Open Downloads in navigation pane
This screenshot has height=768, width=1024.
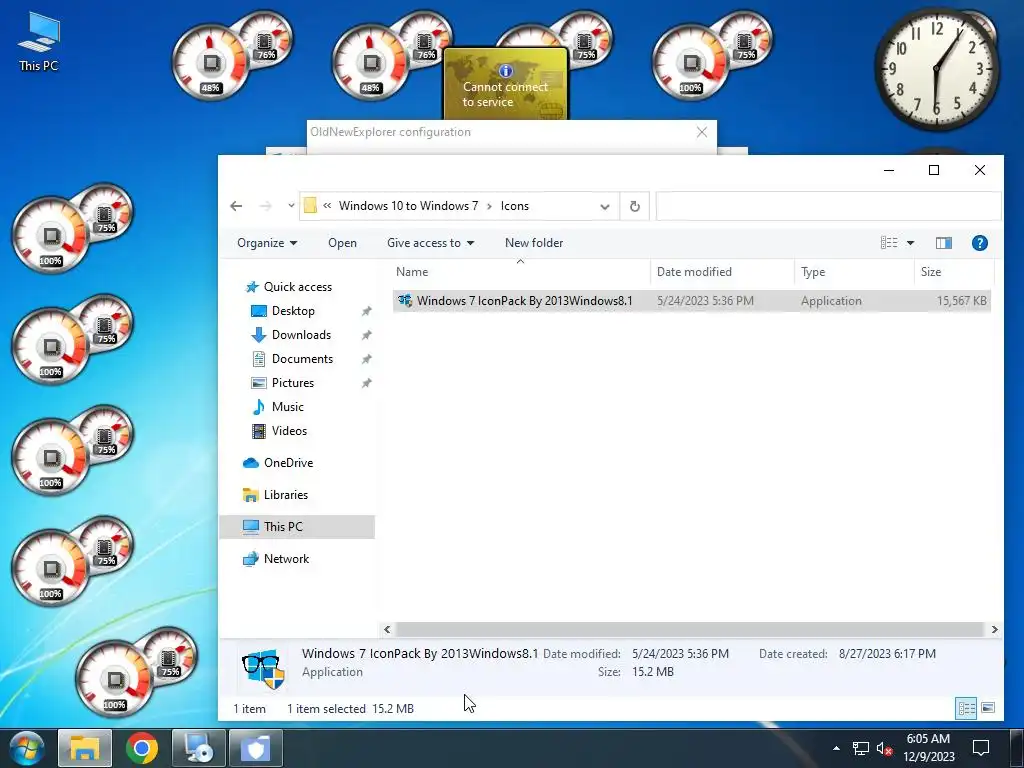click(301, 335)
